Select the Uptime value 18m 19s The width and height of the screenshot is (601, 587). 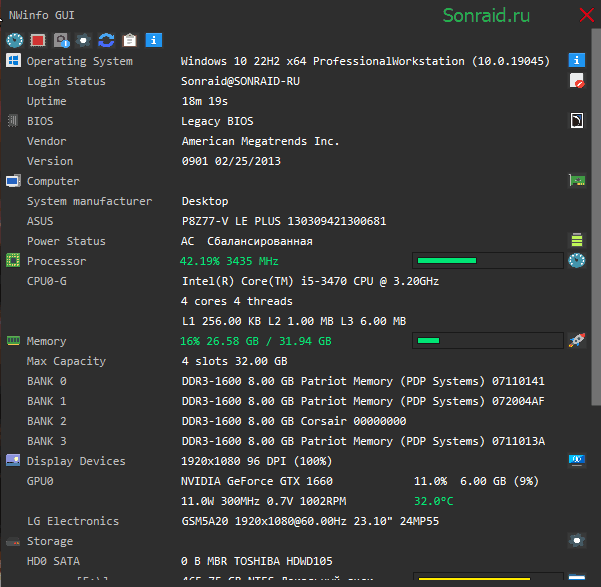click(204, 101)
